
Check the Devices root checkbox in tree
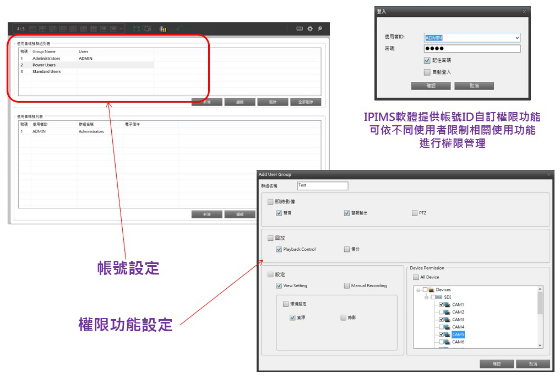425,290
